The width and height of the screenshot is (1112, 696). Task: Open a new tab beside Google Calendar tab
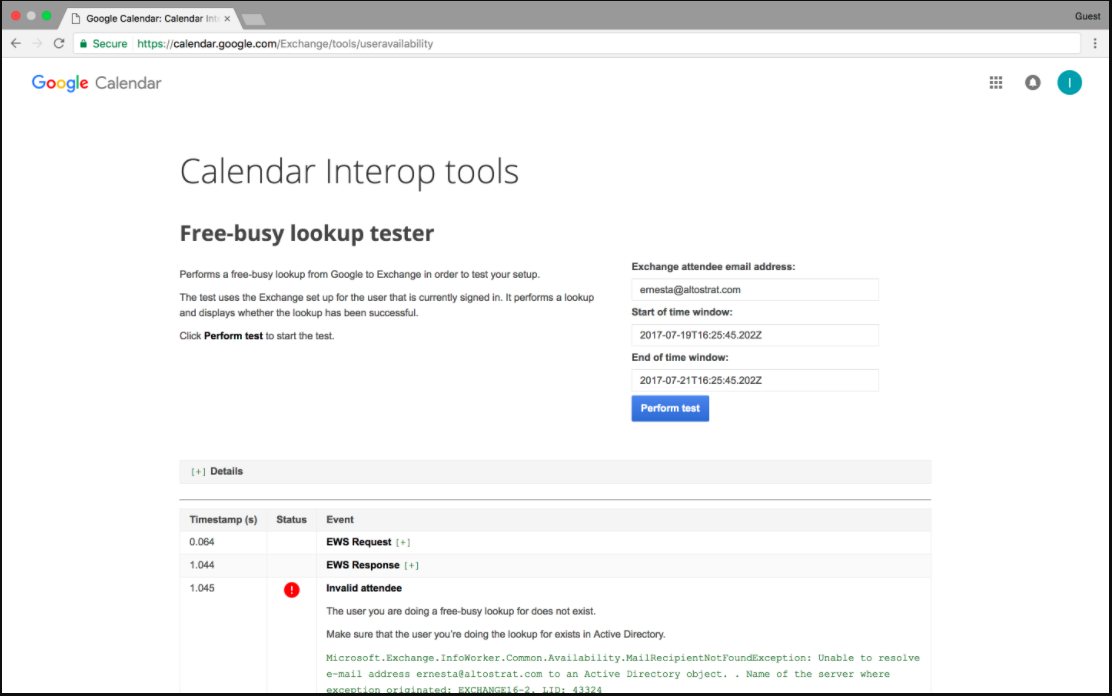tap(253, 19)
